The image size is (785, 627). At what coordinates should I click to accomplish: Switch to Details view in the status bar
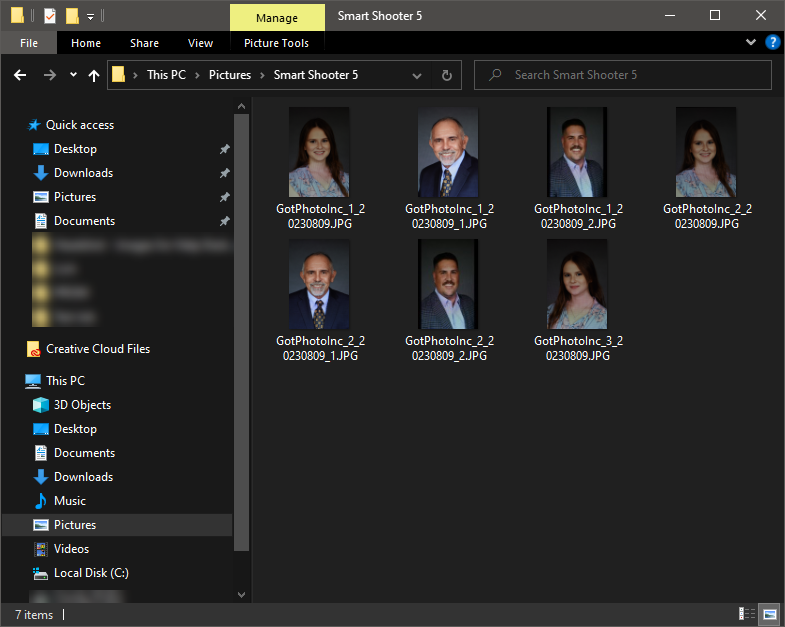[x=747, y=614]
